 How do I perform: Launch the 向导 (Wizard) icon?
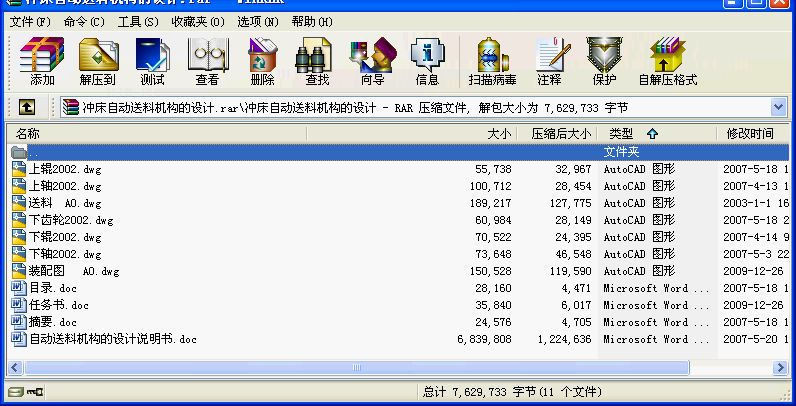click(x=372, y=59)
